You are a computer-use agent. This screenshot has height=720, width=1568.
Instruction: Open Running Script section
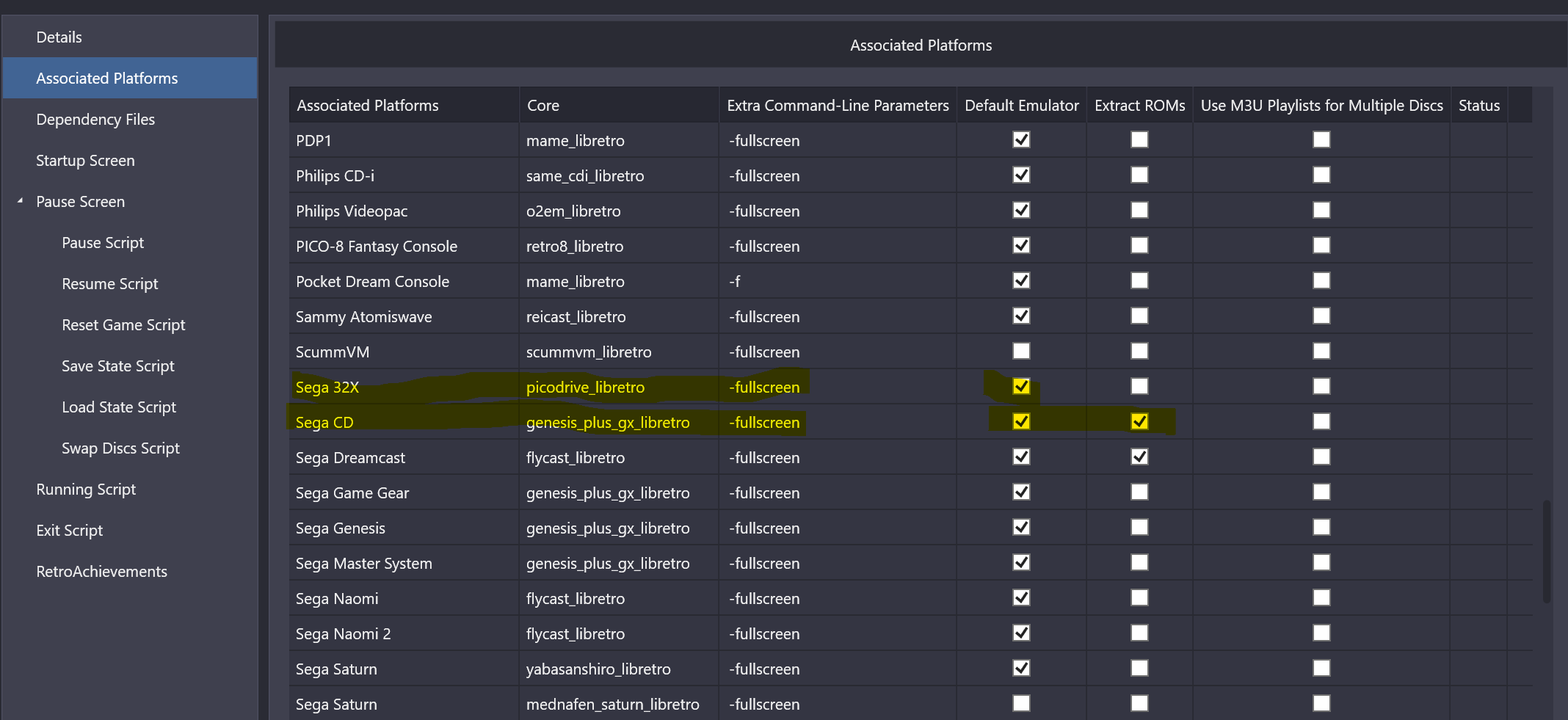pyautogui.click(x=86, y=490)
